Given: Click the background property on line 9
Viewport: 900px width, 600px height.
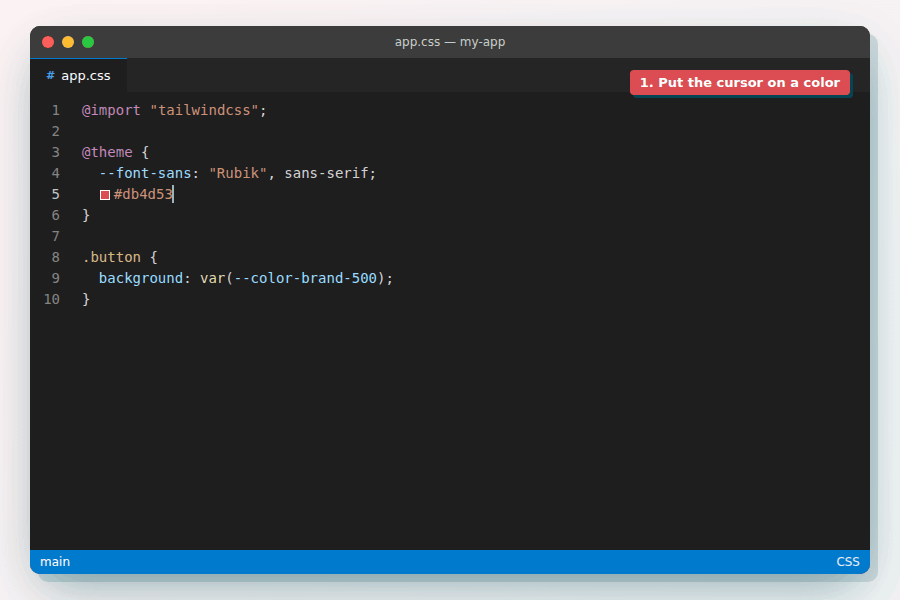Looking at the screenshot, I should (x=141, y=278).
